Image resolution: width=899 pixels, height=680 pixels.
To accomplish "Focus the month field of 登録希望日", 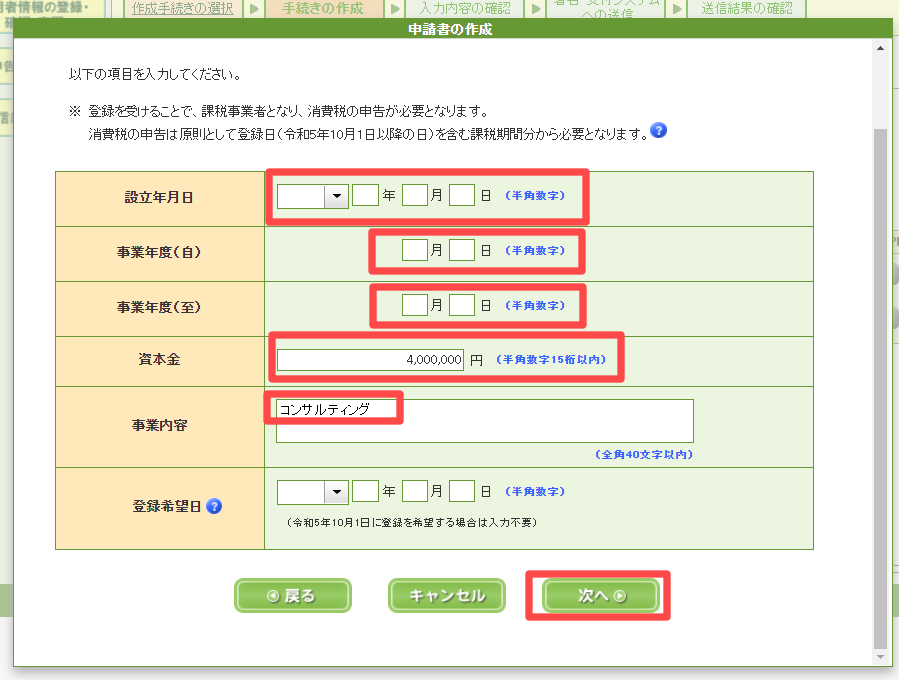I will point(414,491).
